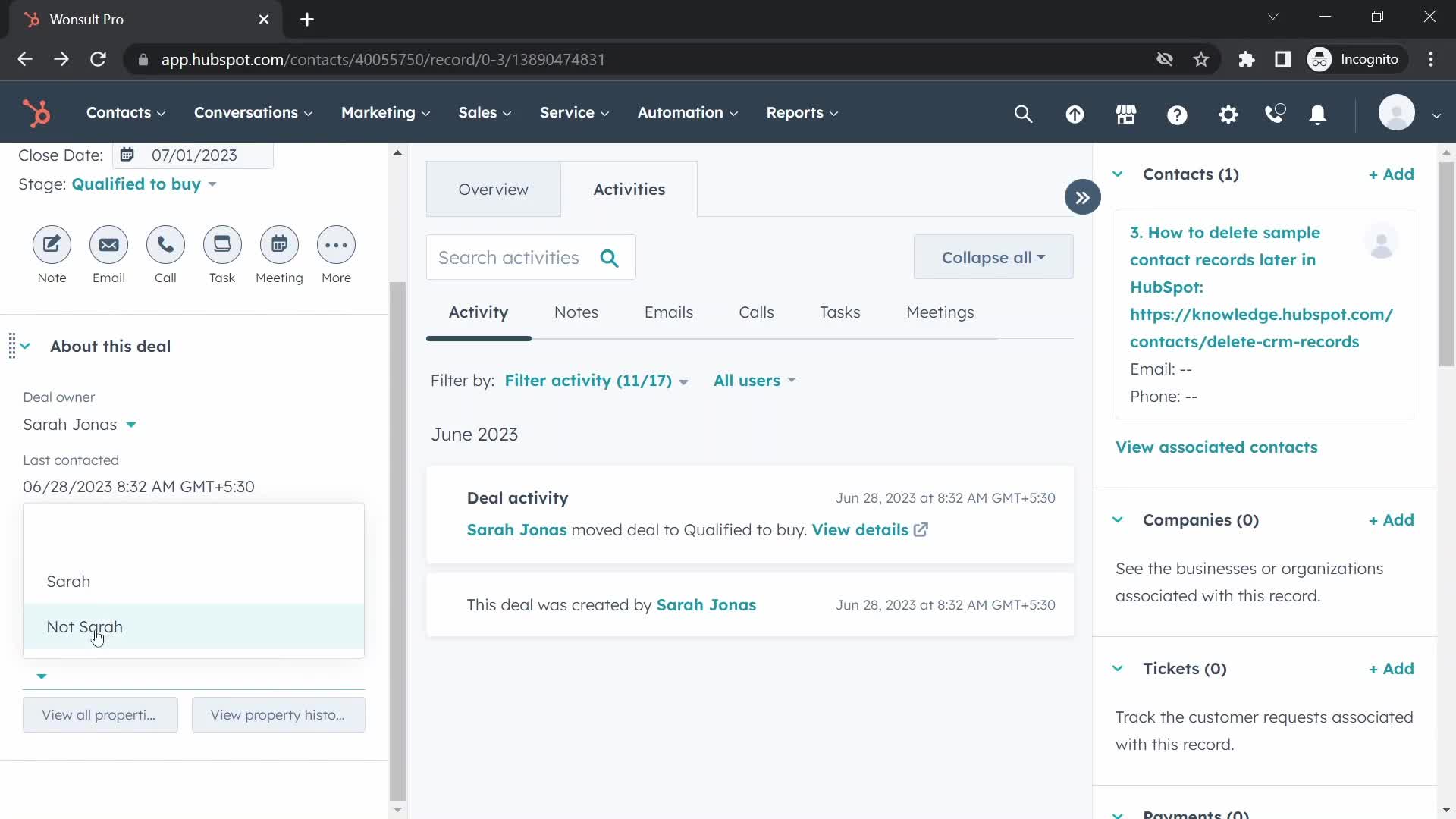Screen dimensions: 1456x819
Task: Open the Conversations navigation menu
Action: pyautogui.click(x=253, y=113)
